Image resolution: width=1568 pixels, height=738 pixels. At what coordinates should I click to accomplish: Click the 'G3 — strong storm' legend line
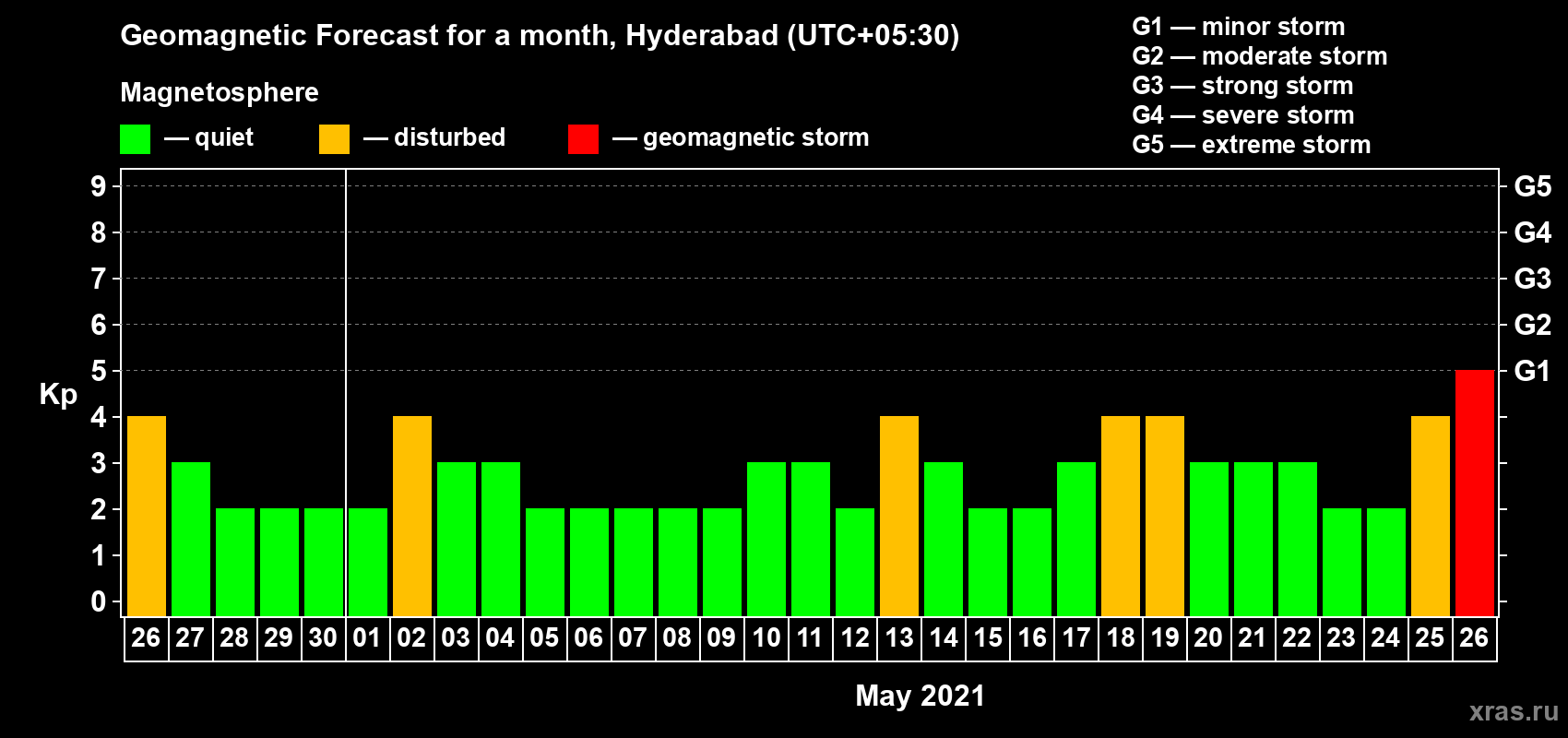(x=1242, y=86)
